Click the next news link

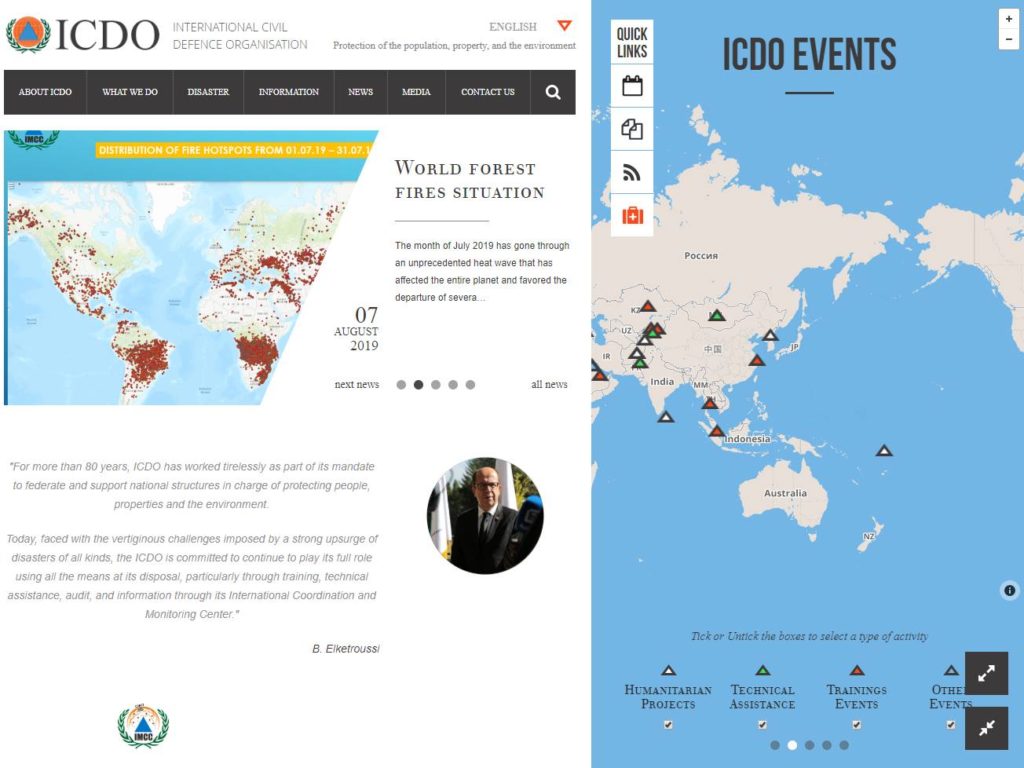[x=357, y=385]
